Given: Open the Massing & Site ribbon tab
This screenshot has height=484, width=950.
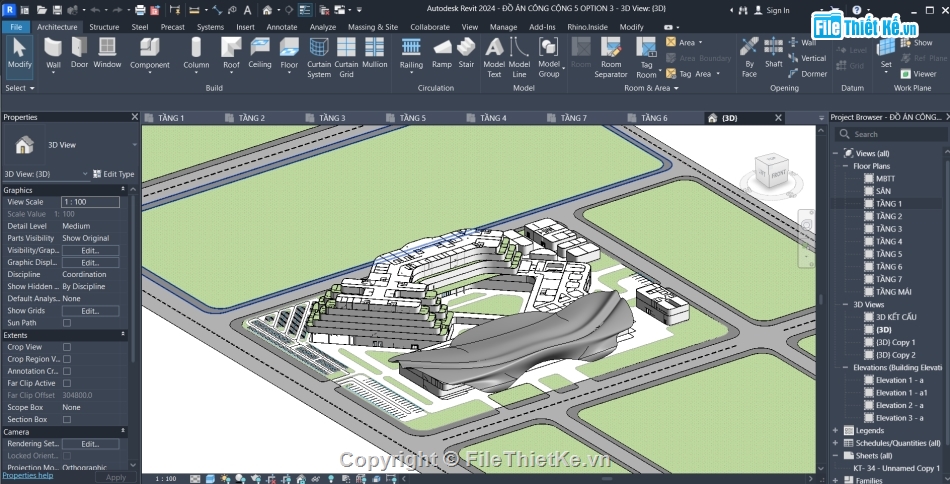Looking at the screenshot, I should point(373,27).
